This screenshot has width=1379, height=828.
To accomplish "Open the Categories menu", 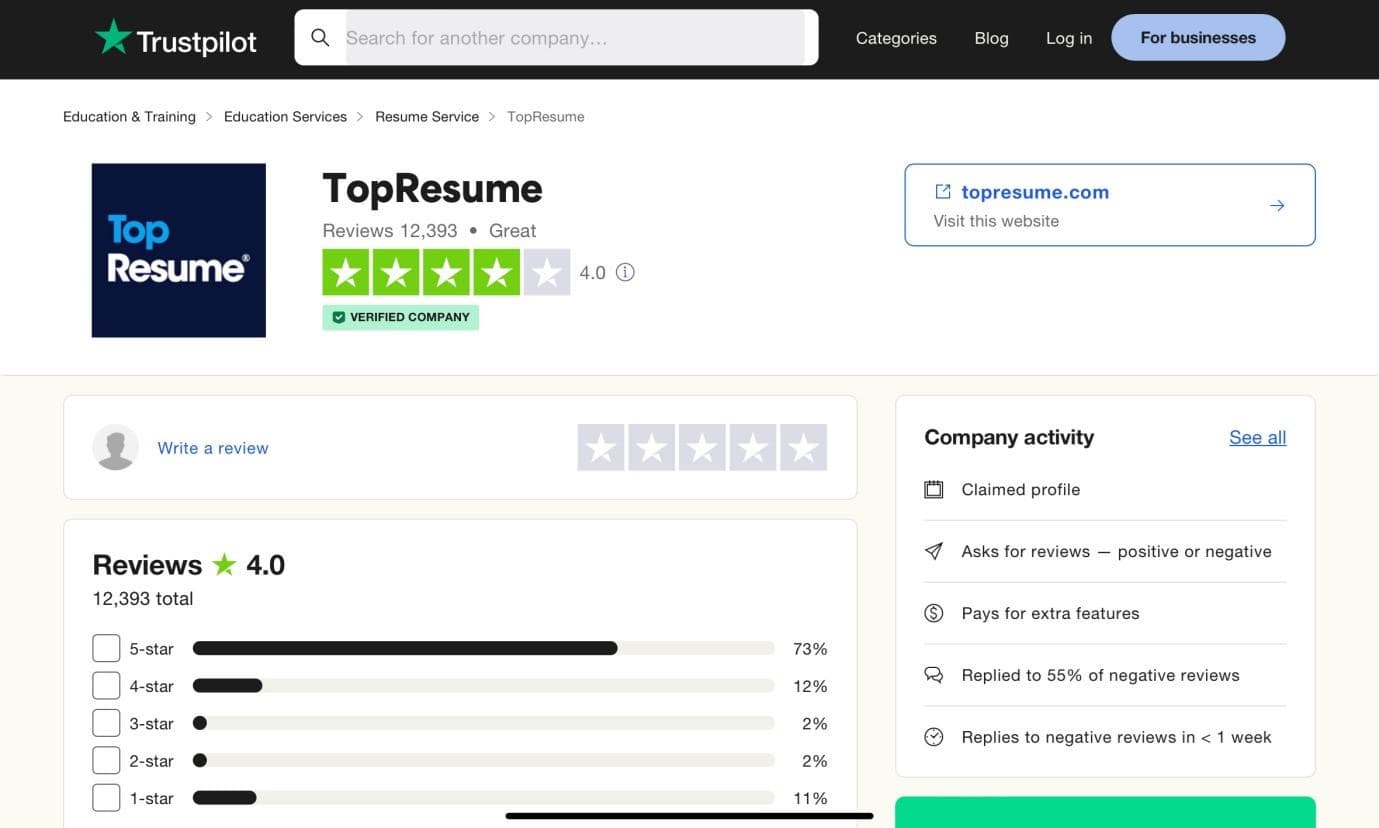I will coord(896,38).
